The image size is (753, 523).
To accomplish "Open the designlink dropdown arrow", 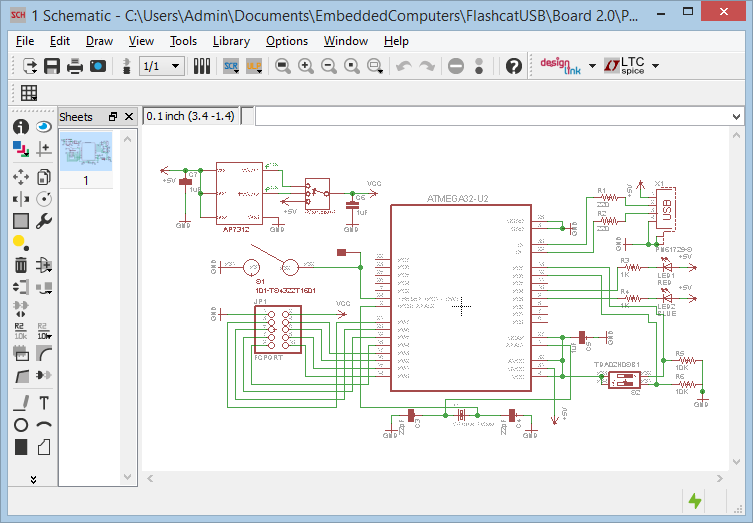I will [592, 66].
